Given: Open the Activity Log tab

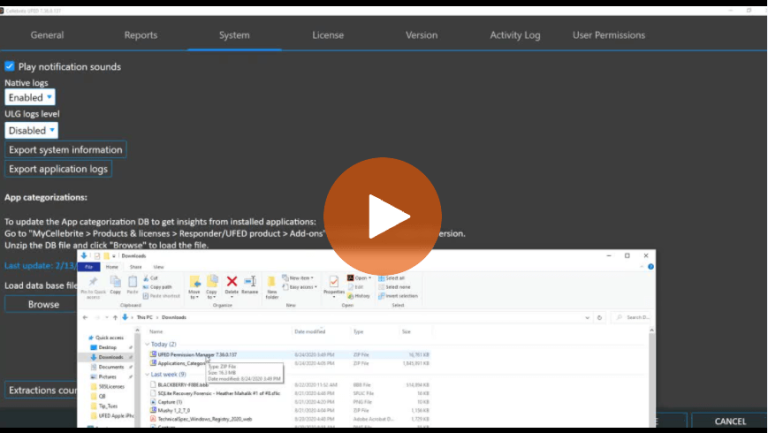Looking at the screenshot, I should (x=515, y=35).
